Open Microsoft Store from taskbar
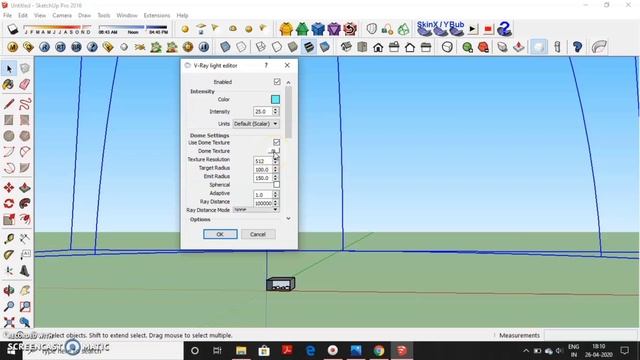640x360 pixels. (264, 351)
